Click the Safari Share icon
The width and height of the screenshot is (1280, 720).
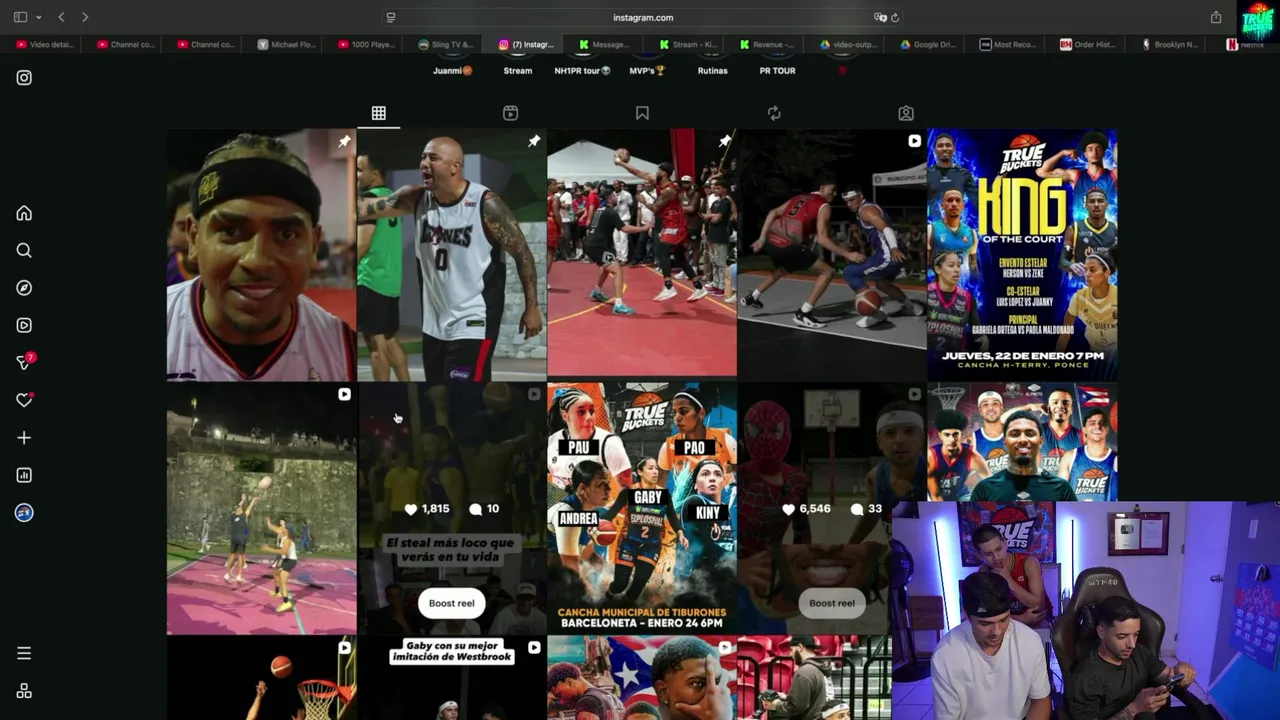1216,17
